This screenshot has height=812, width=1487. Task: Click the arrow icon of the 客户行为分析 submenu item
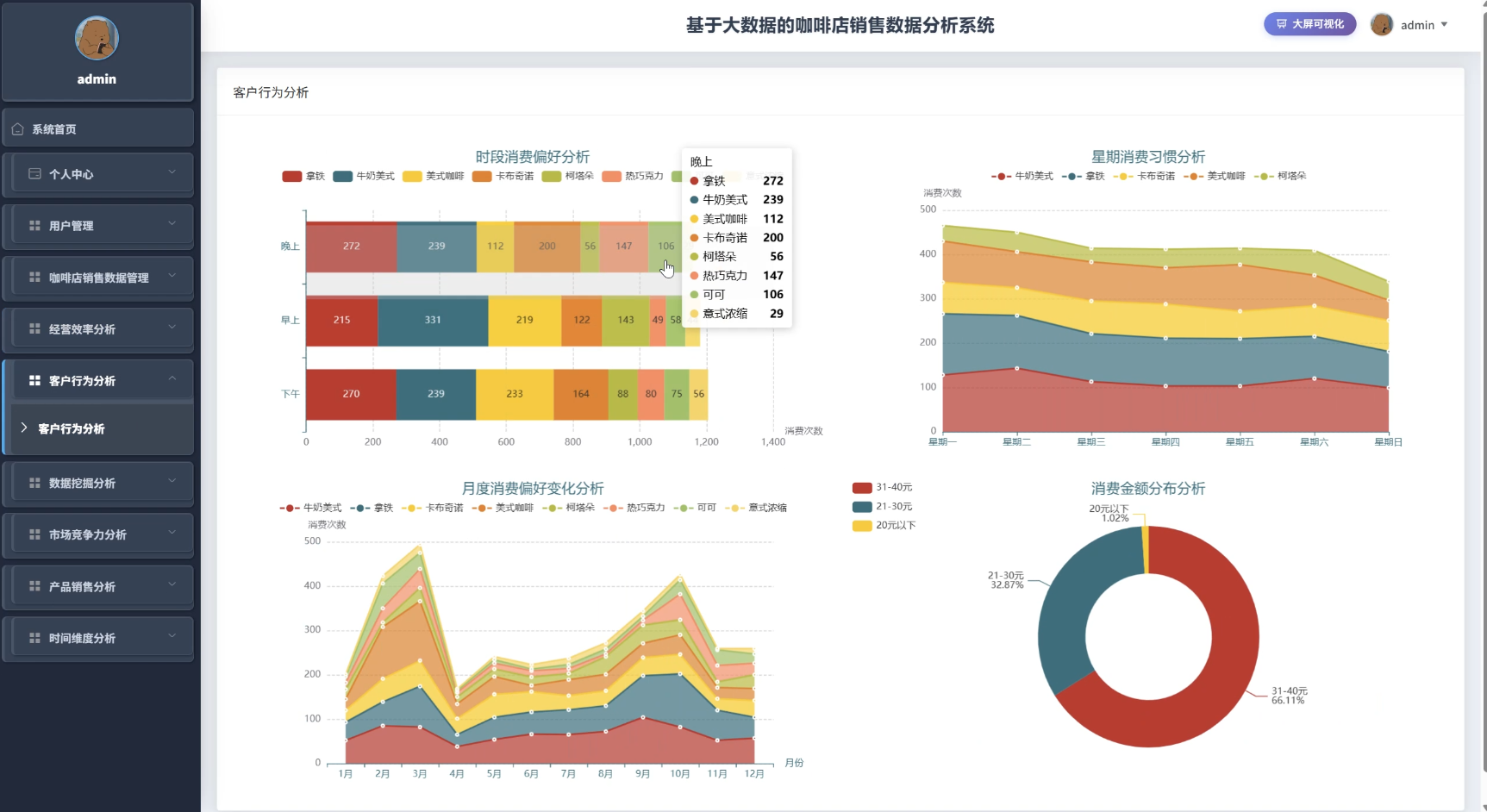point(24,428)
